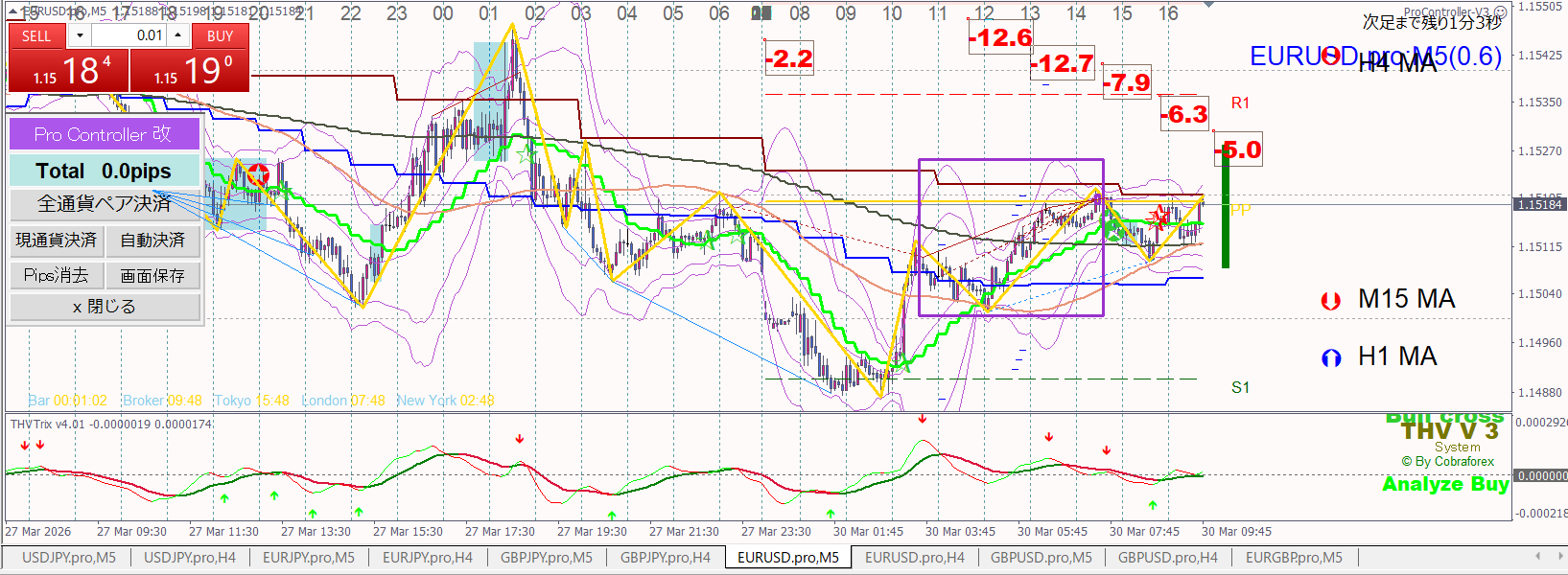Click the red circle icon beside H4 MA

(1331, 56)
